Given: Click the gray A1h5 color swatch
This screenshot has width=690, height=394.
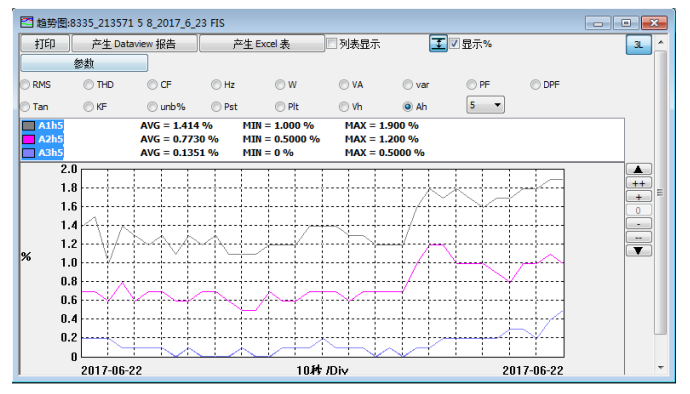Looking at the screenshot, I should [29, 126].
